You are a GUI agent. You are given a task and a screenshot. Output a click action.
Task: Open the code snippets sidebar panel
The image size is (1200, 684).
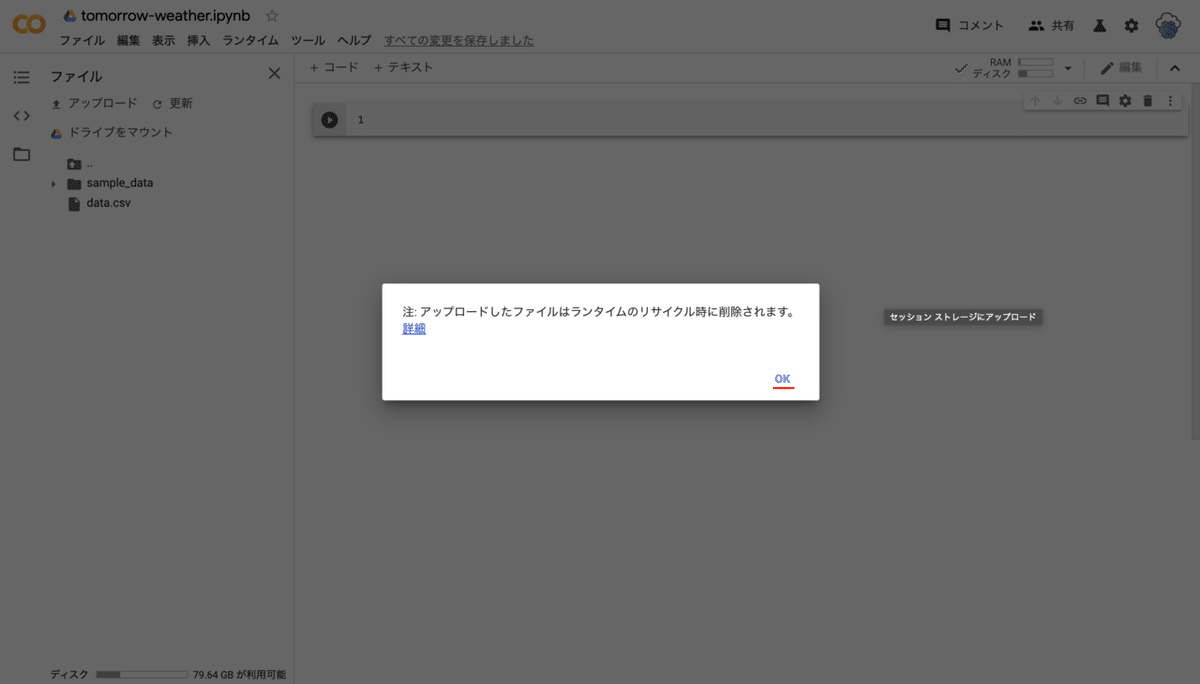pos(21,114)
